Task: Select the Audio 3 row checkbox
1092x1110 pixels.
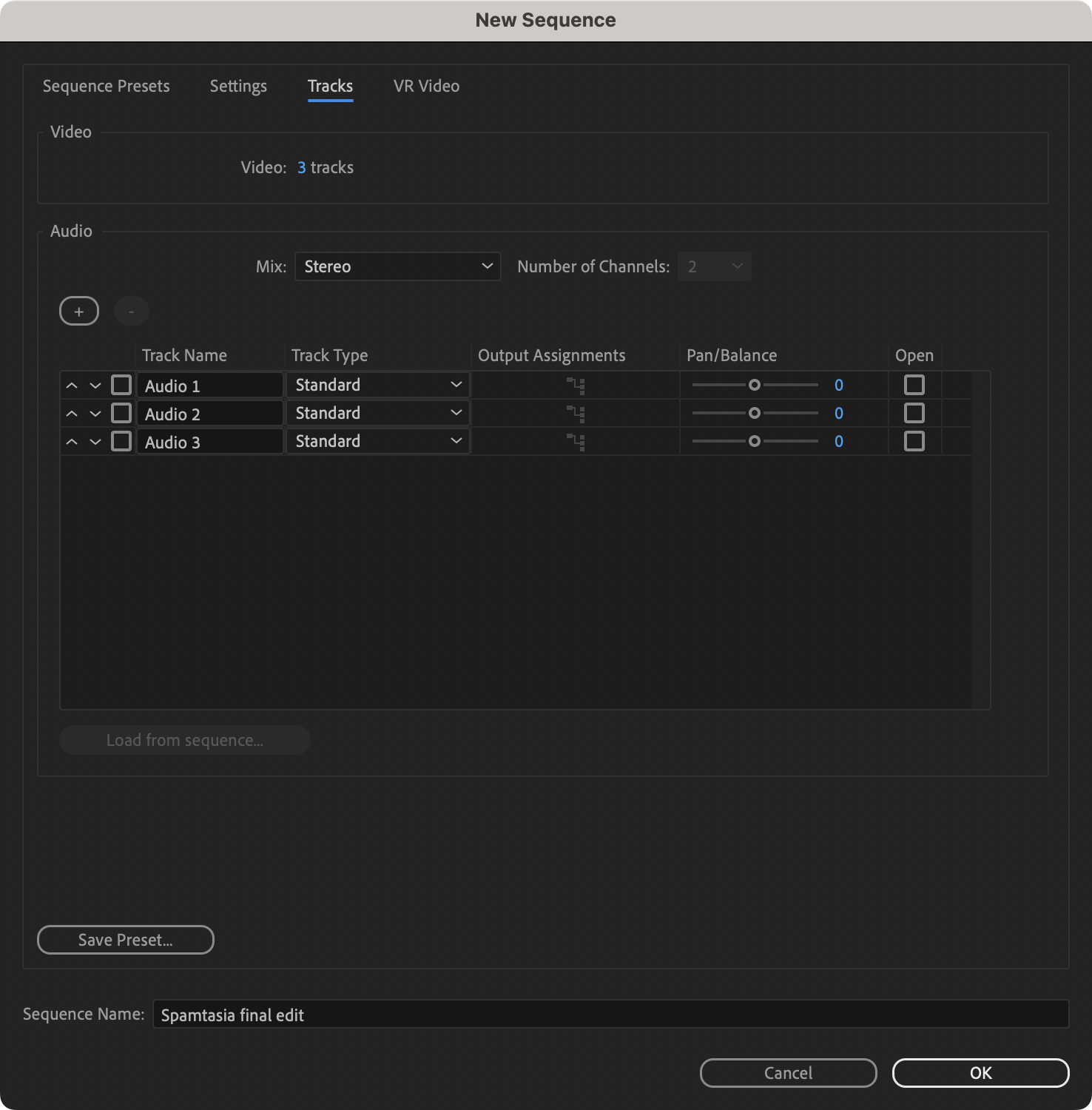Action: pyautogui.click(x=121, y=441)
